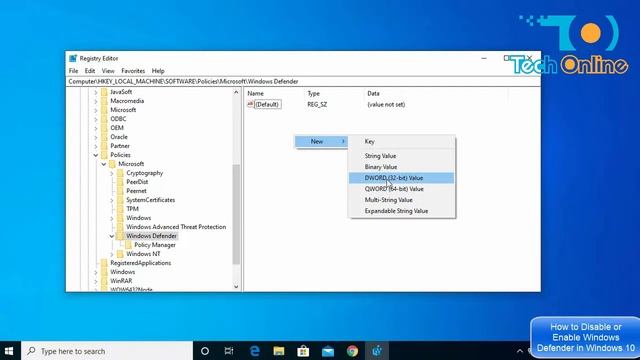Choose Key from the New submenu

click(x=402, y=141)
